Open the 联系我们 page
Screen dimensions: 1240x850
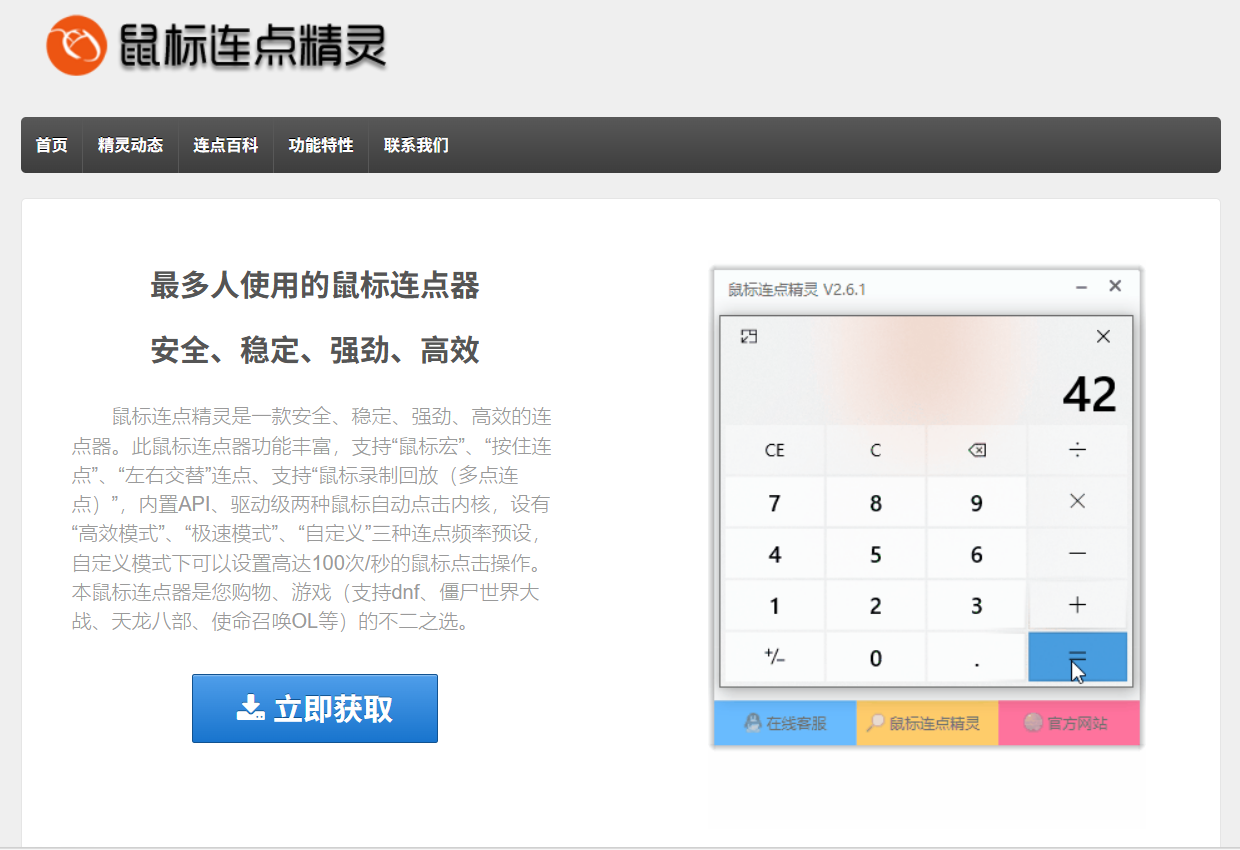coord(416,145)
